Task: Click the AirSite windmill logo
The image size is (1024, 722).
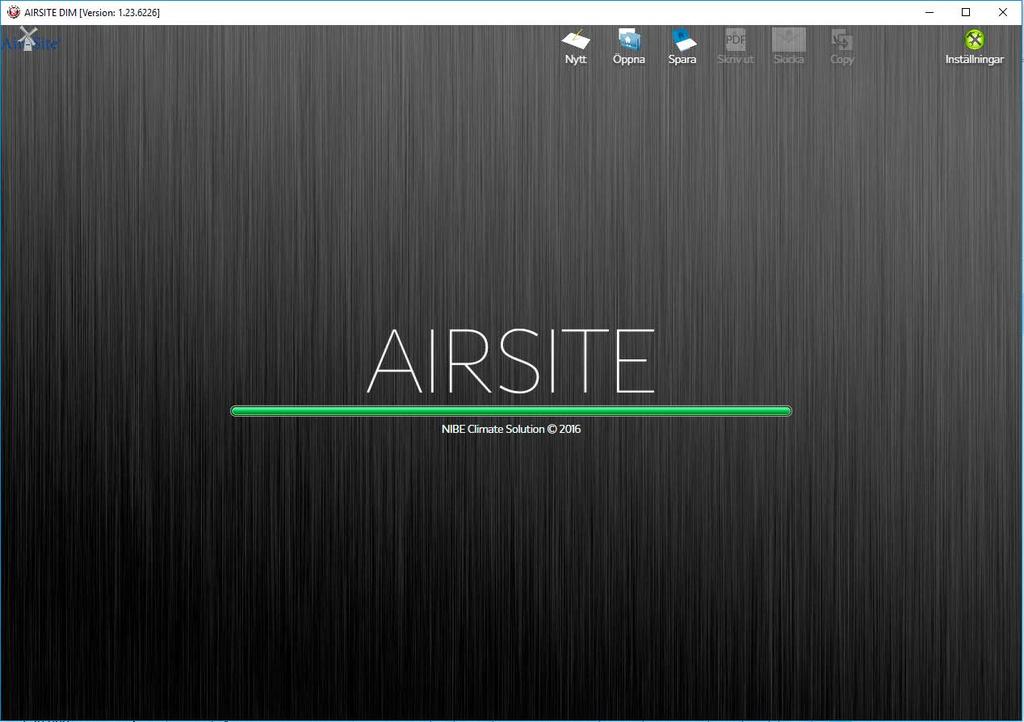Action: click(x=29, y=40)
